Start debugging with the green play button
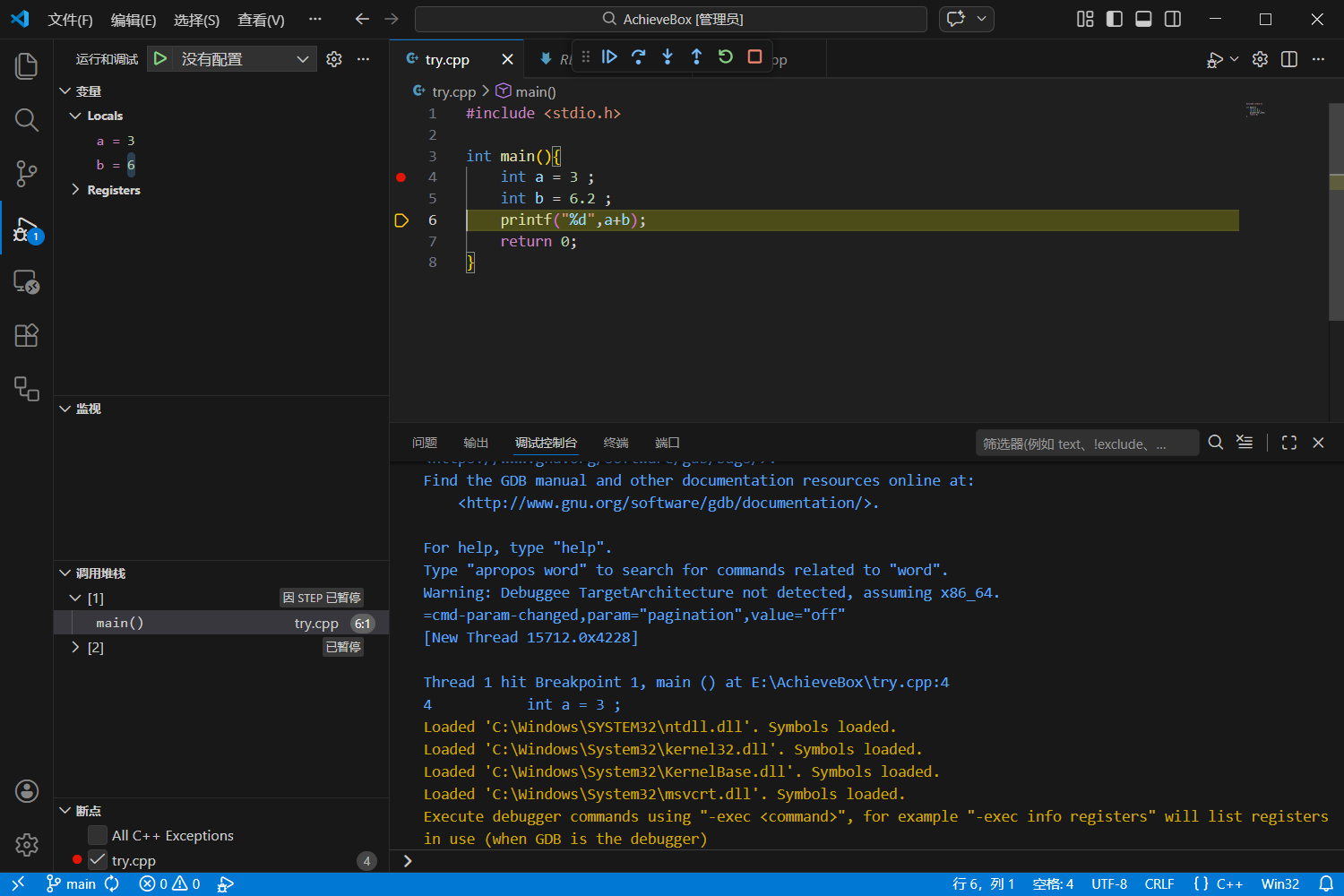The height and width of the screenshot is (896, 1344). (x=160, y=59)
